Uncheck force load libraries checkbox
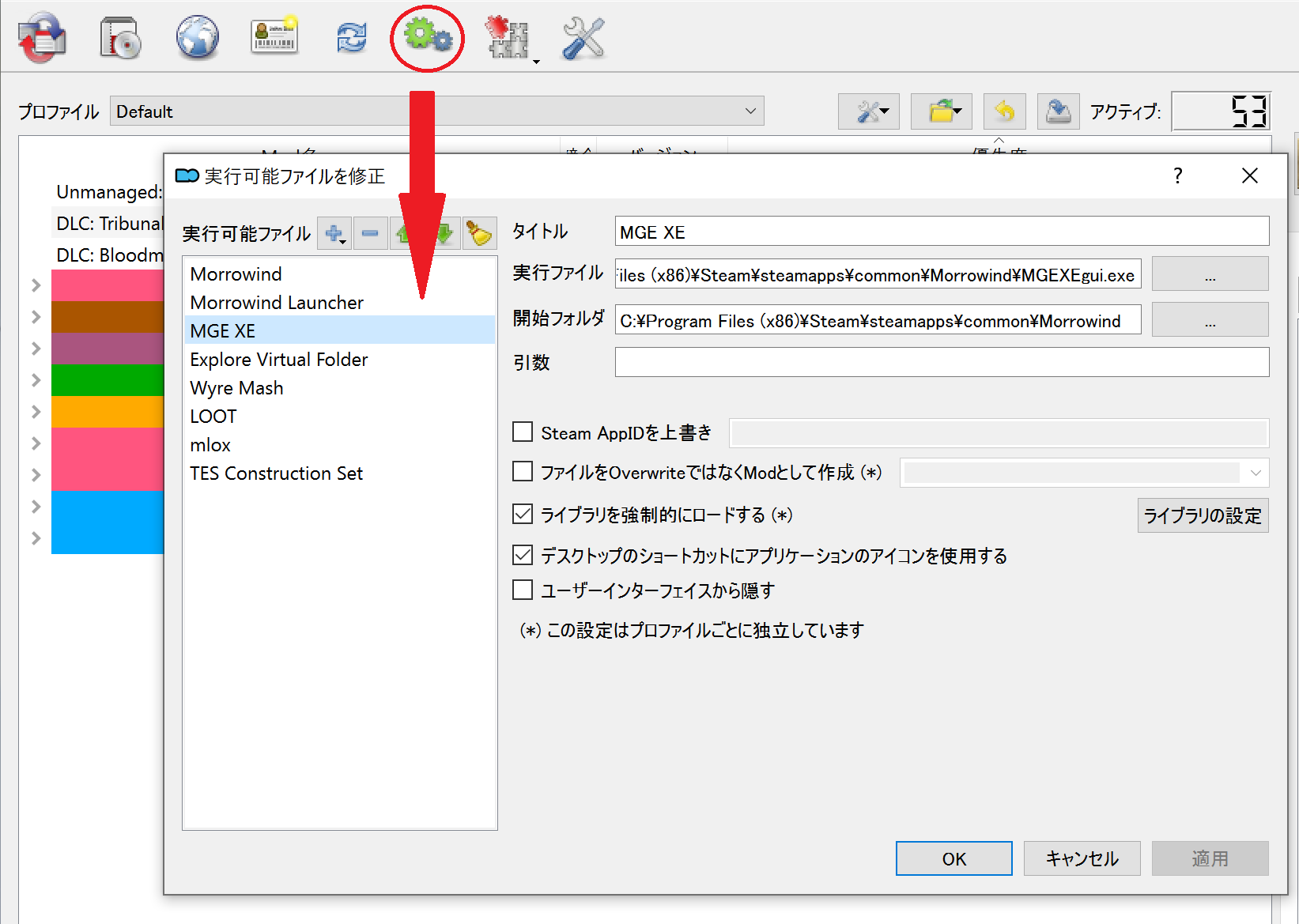This screenshot has width=1299, height=924. [x=523, y=515]
